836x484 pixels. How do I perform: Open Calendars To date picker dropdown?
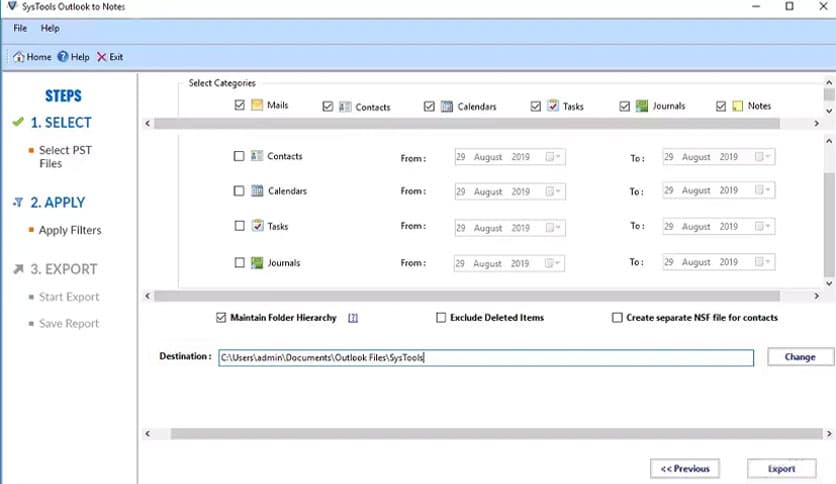pos(762,190)
